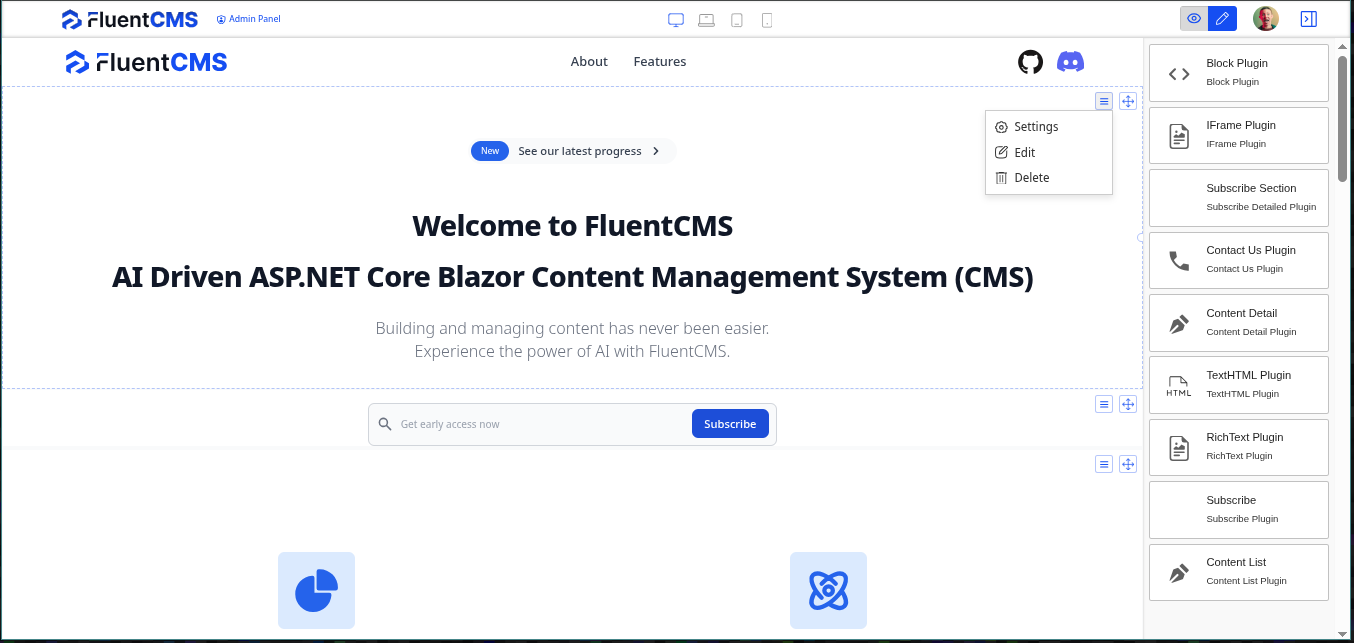This screenshot has height=643, width=1354.
Task: Click the plugin sidebar scrollbar
Action: [x=1343, y=118]
